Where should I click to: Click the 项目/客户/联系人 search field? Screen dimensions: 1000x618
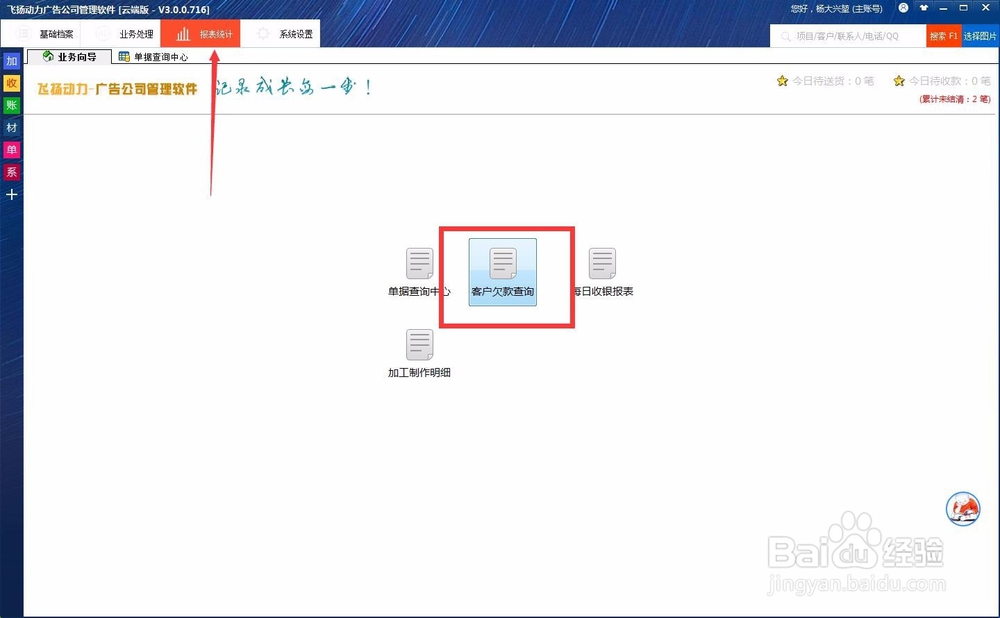click(845, 34)
